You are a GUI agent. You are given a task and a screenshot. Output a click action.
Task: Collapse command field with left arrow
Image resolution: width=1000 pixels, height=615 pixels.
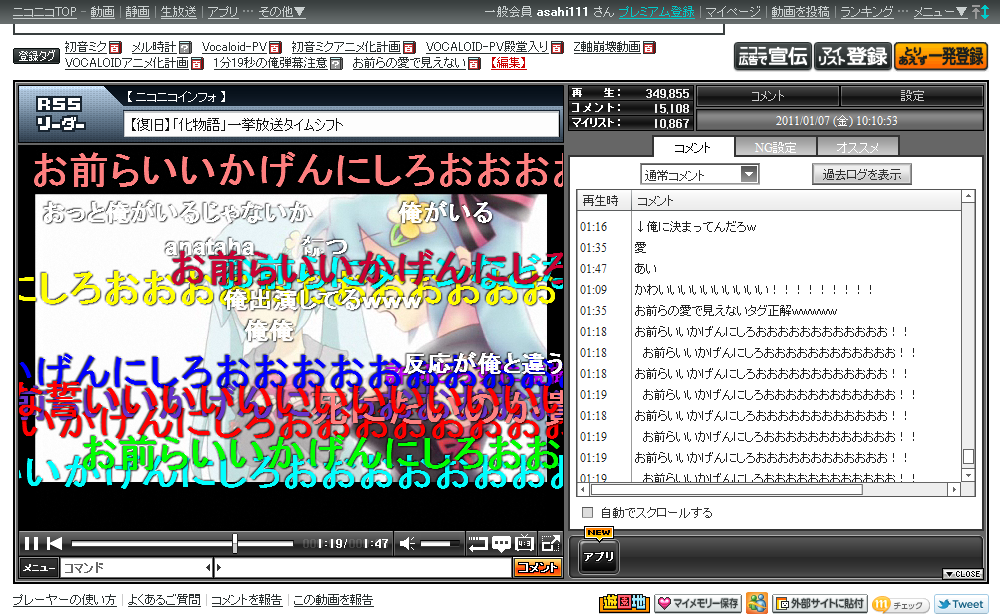tap(209, 567)
